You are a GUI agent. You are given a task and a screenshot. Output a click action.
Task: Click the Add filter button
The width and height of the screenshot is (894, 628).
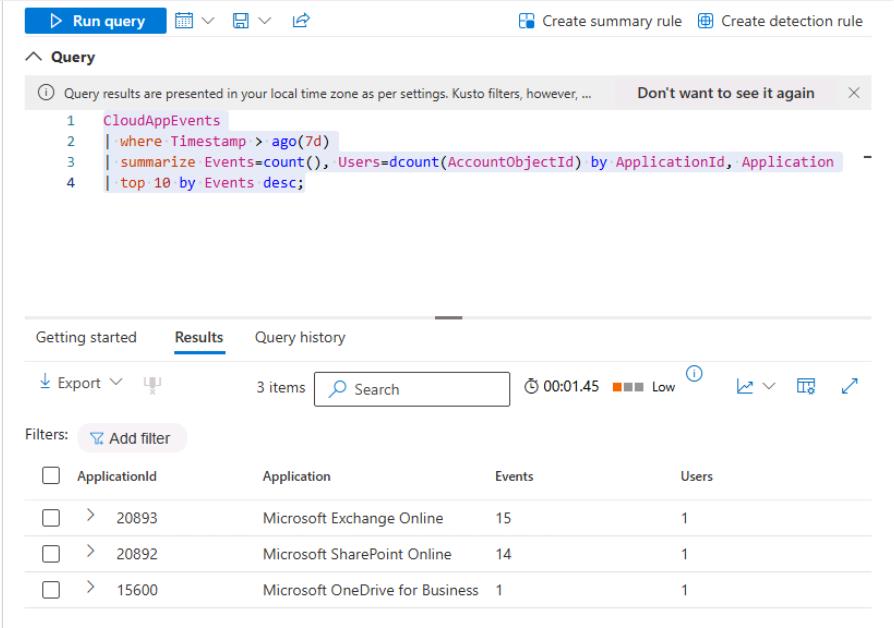[133, 438]
